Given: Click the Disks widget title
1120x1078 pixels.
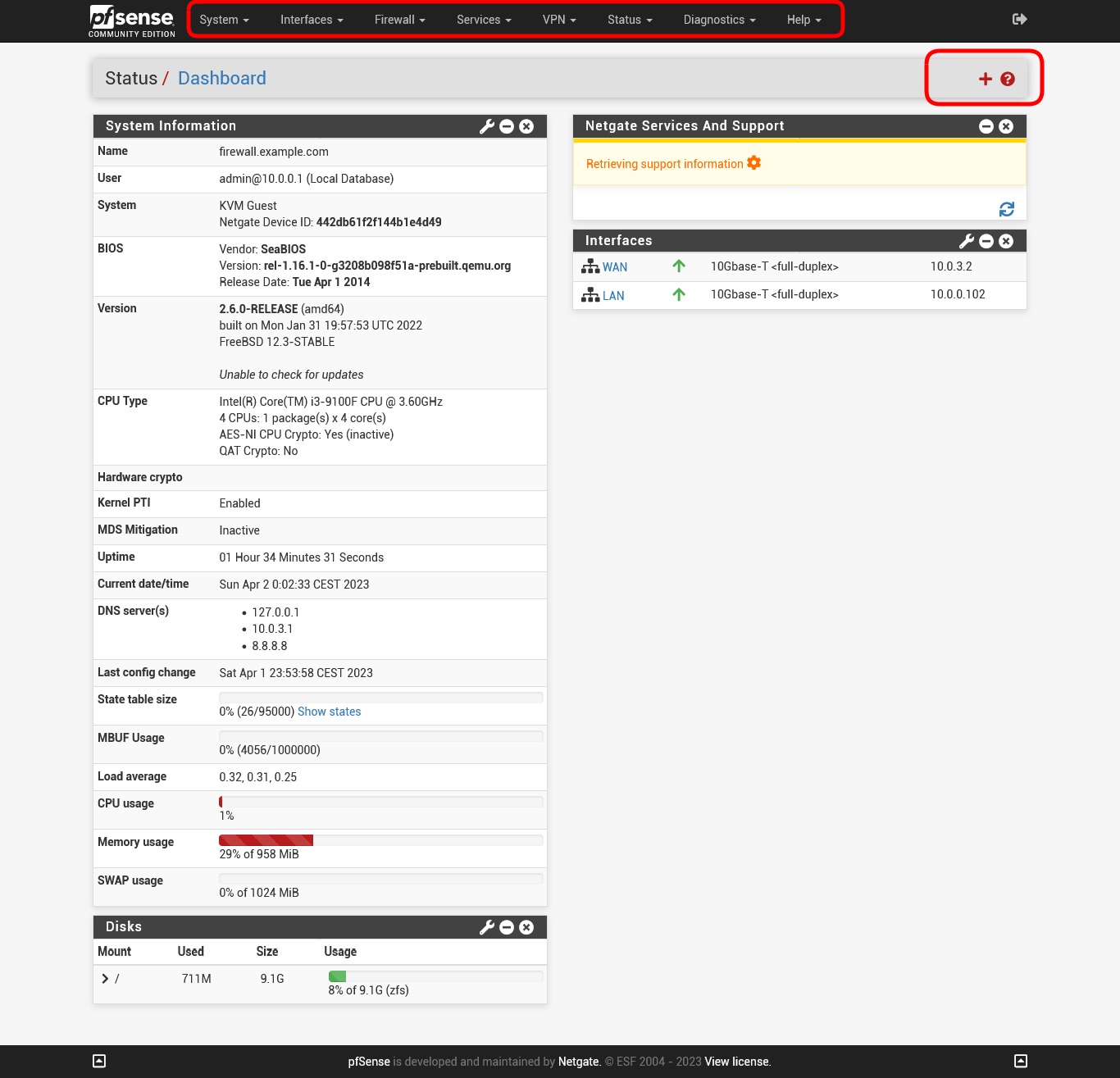Looking at the screenshot, I should tap(124, 926).
